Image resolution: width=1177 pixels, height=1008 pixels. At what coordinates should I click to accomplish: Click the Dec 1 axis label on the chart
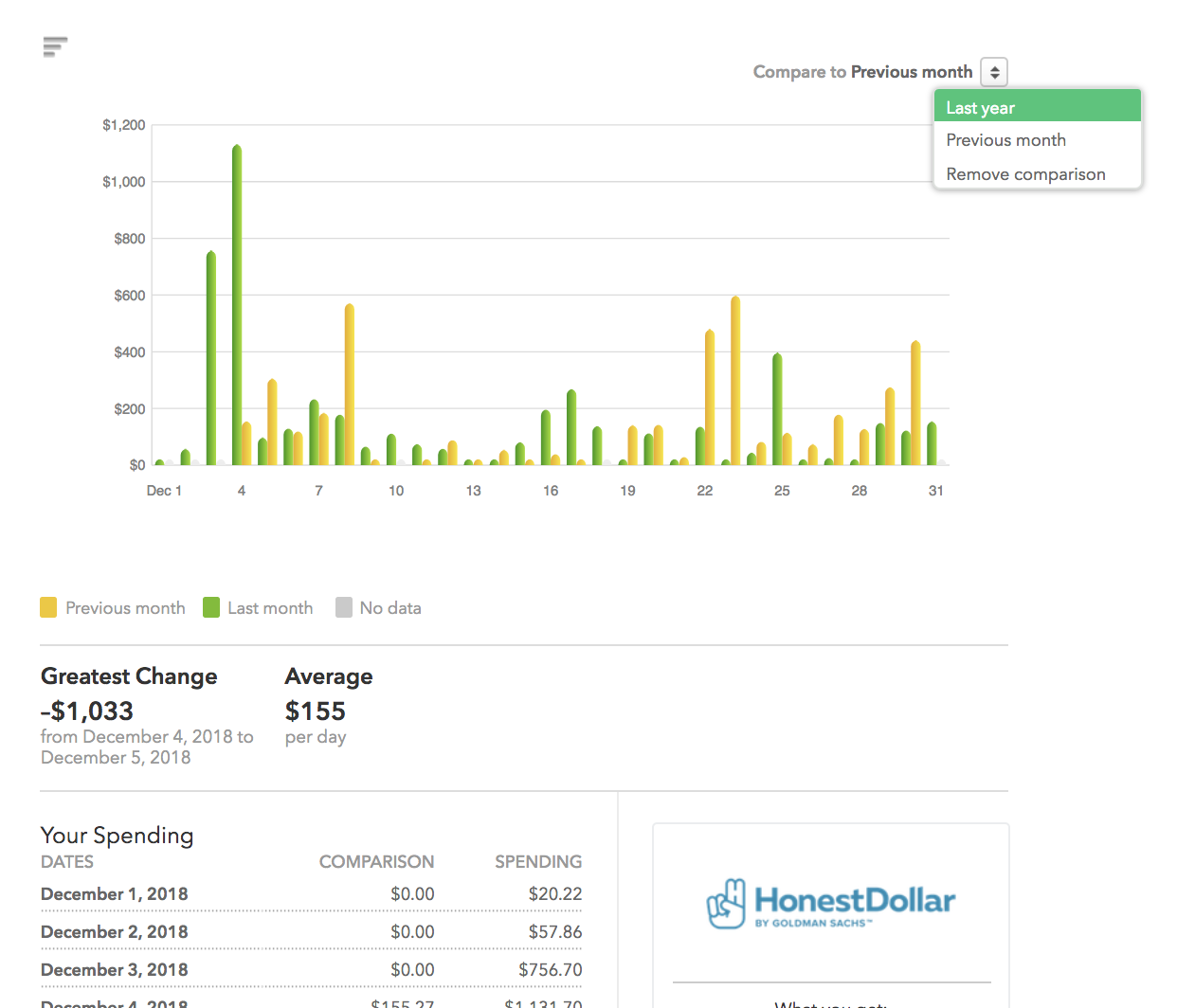click(x=165, y=490)
